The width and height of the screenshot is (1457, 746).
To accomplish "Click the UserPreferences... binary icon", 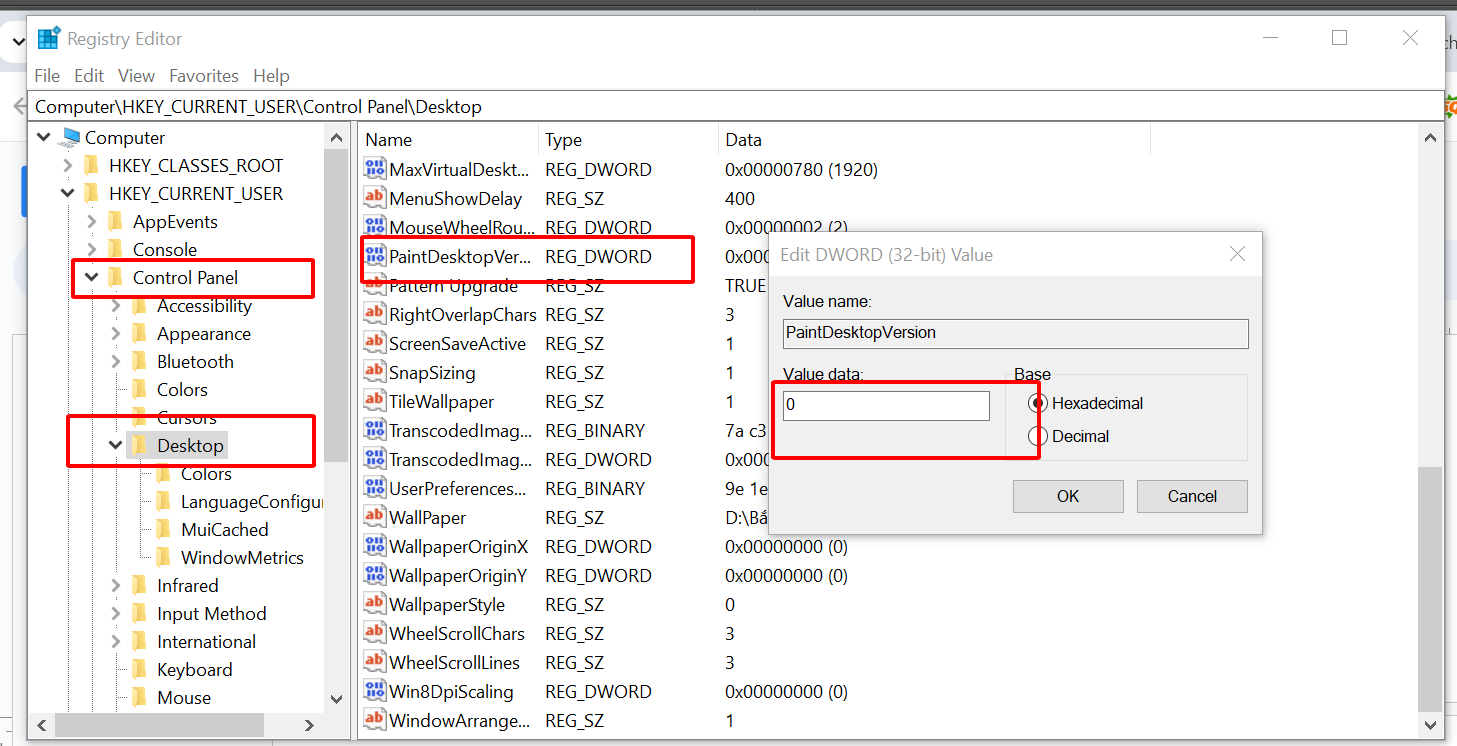I will (374, 488).
